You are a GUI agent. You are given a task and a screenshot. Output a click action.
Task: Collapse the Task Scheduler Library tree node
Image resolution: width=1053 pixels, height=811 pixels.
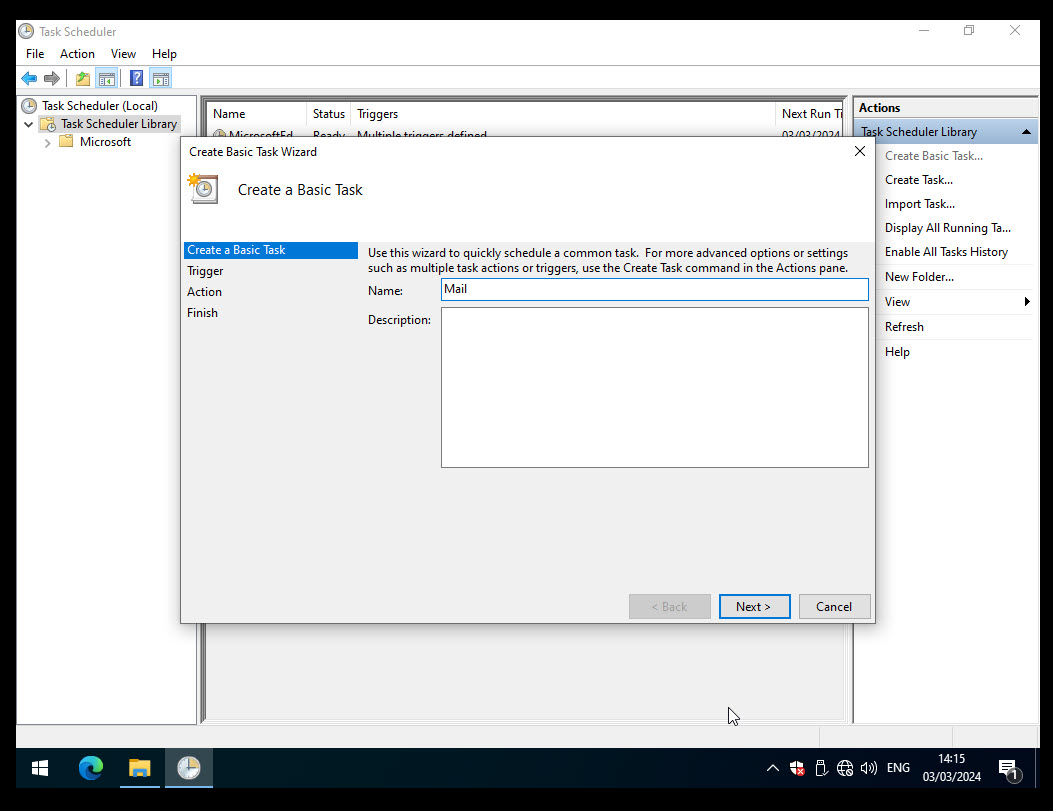click(28, 125)
